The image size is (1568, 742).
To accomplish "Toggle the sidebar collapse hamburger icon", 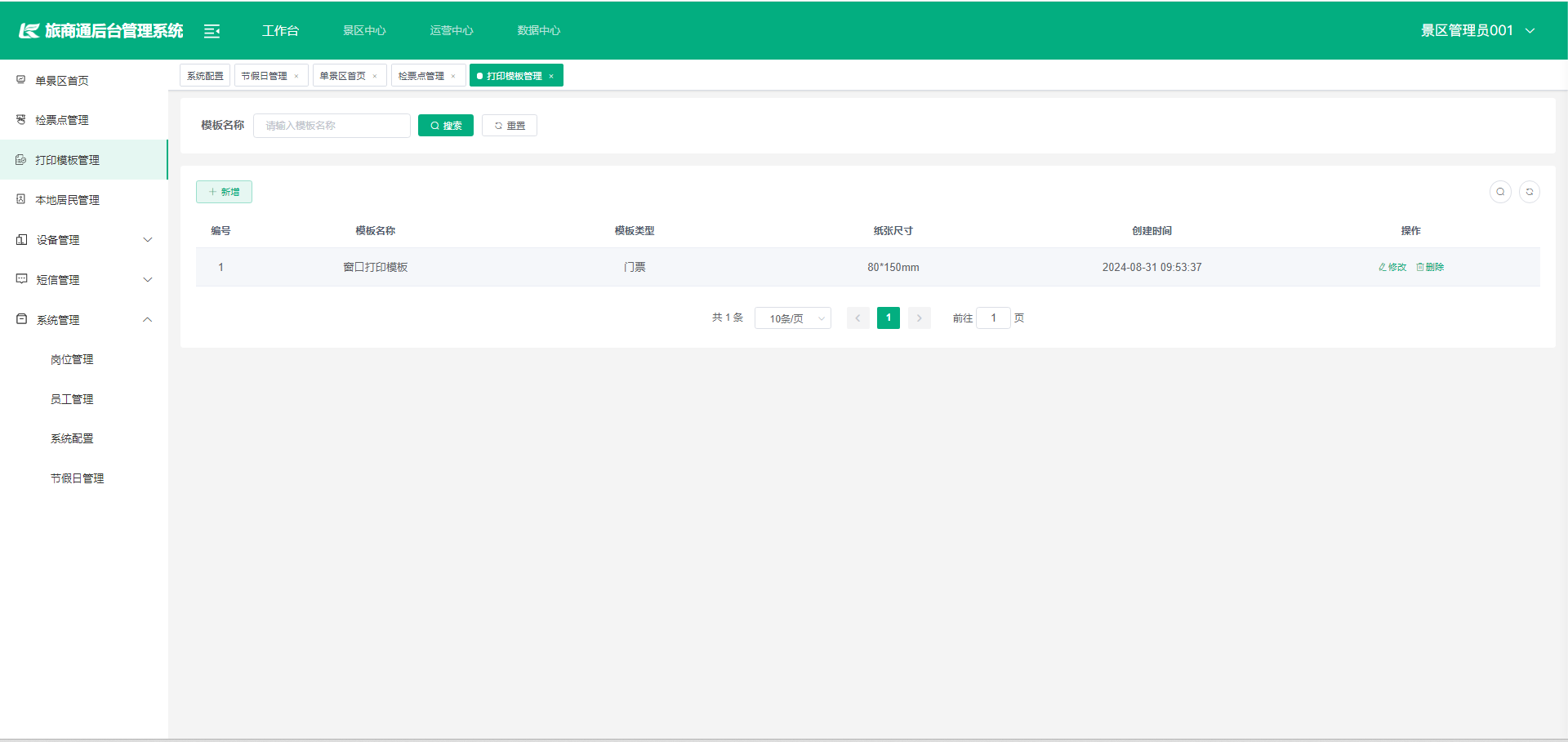I will [212, 31].
